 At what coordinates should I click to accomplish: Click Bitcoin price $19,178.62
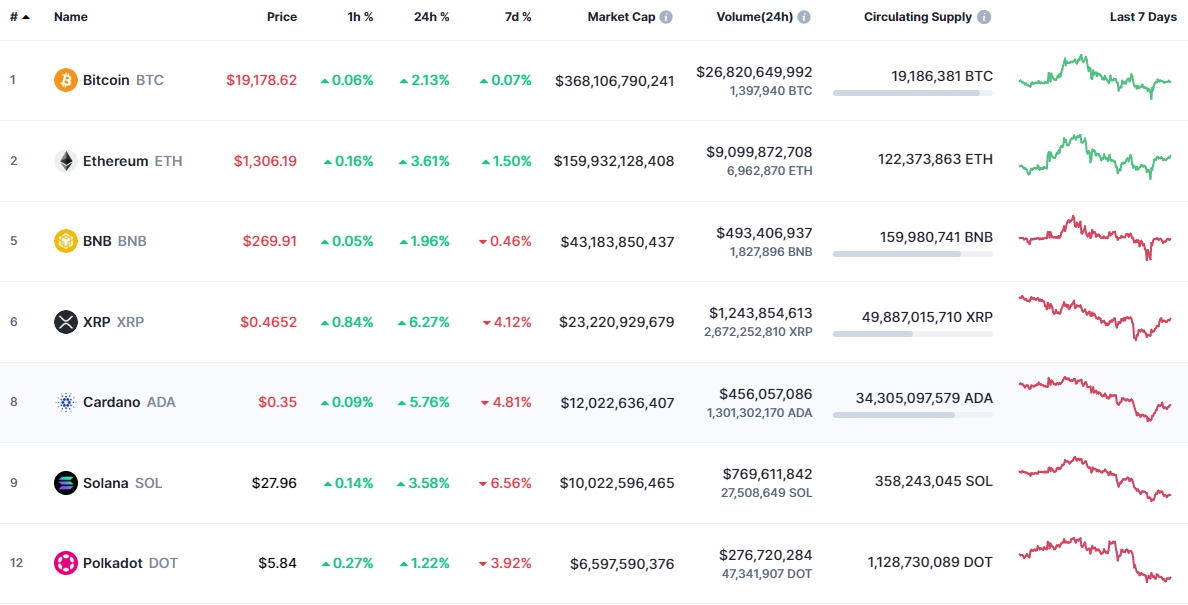pyautogui.click(x=261, y=80)
